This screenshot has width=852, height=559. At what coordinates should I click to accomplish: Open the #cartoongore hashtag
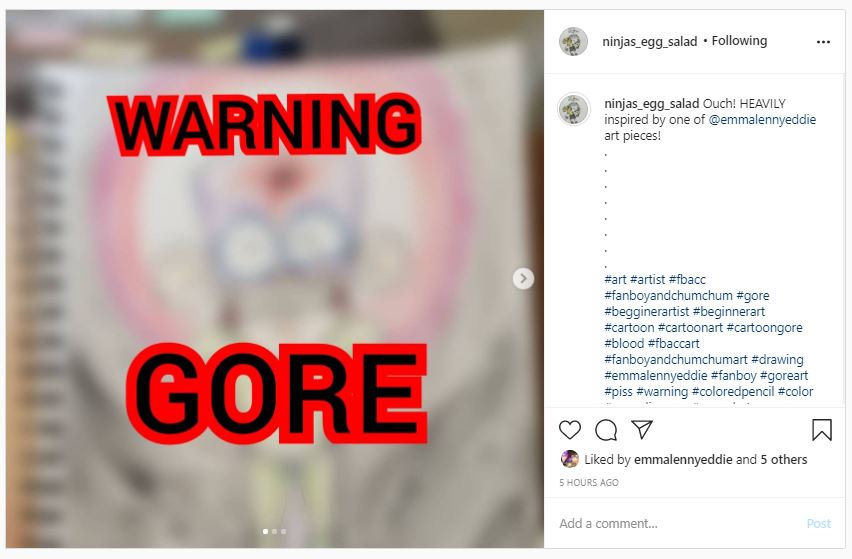(x=764, y=328)
